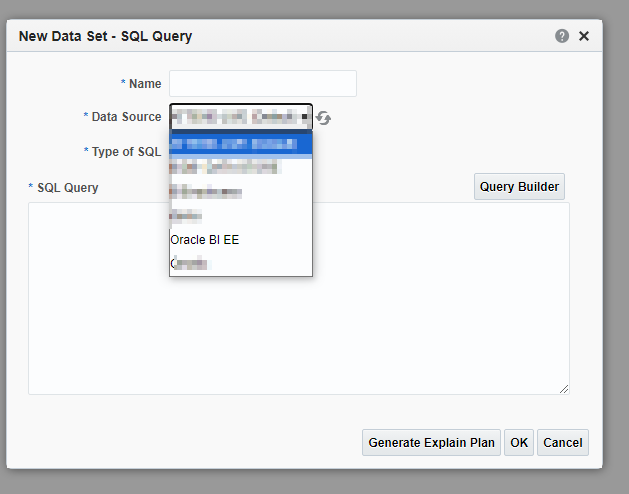Cancel the new data set
The width and height of the screenshot is (629, 494).
click(x=562, y=442)
